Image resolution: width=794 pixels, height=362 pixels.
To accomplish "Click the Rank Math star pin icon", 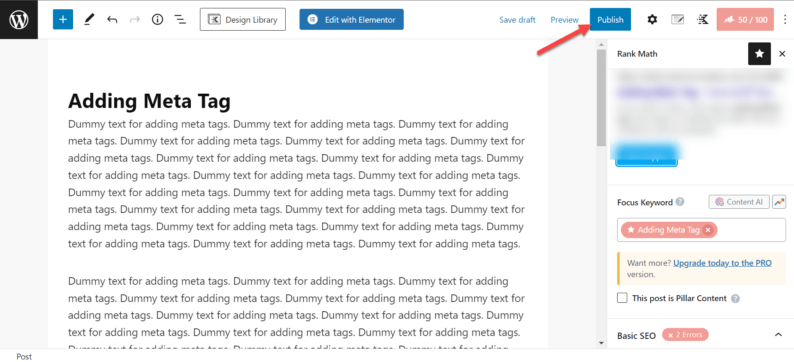I will [x=760, y=54].
